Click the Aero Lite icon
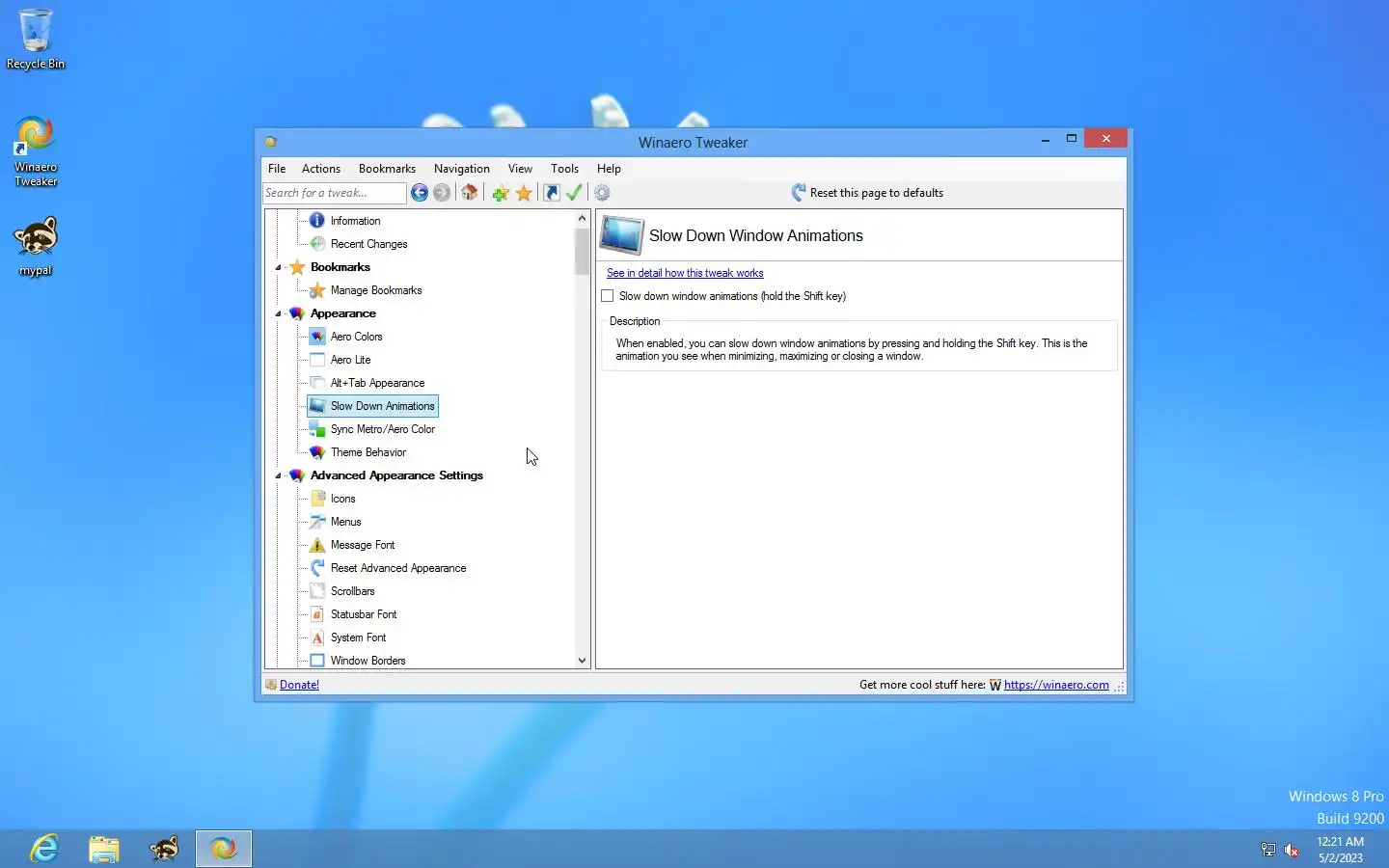1389x868 pixels. (317, 360)
